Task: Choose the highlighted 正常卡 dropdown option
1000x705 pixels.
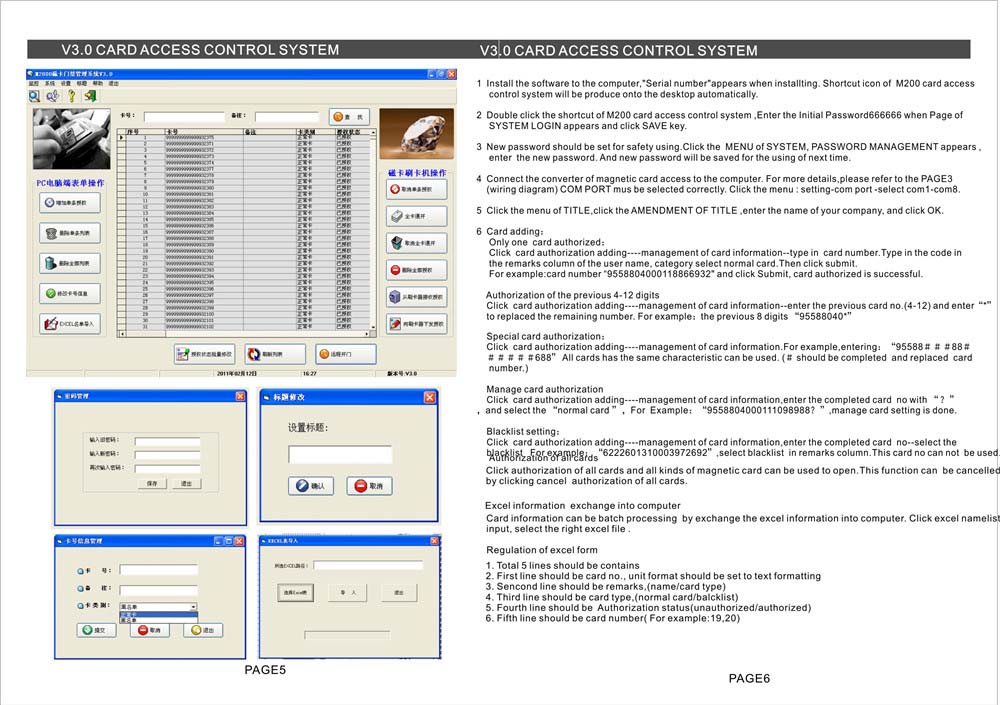Action: 159,614
